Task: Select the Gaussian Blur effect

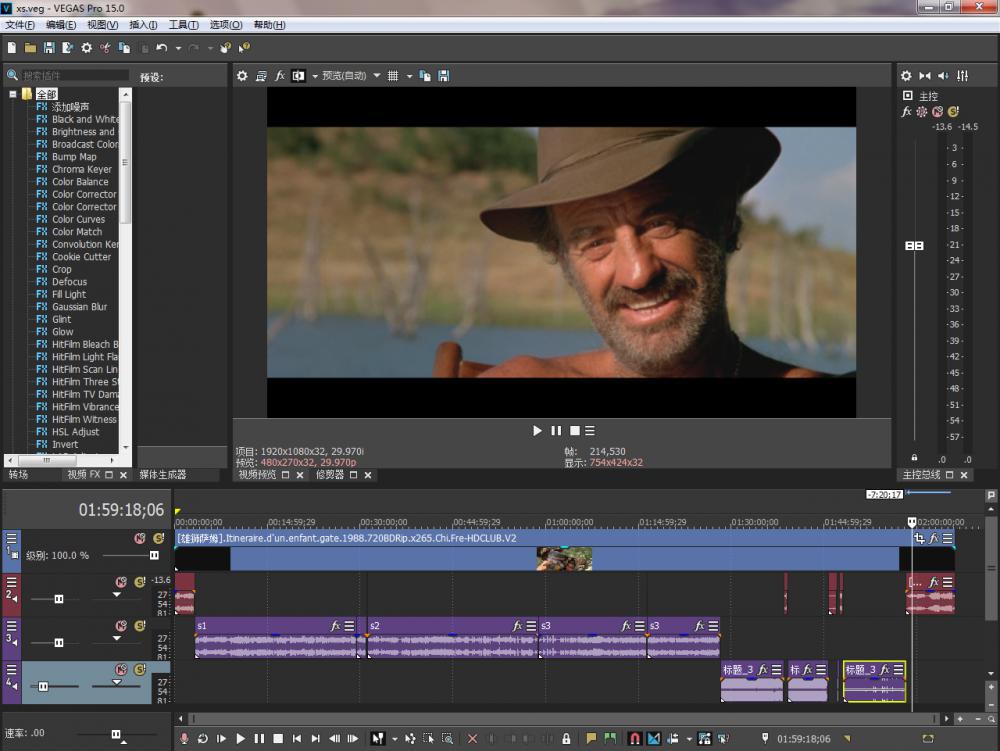Action: click(x=80, y=307)
